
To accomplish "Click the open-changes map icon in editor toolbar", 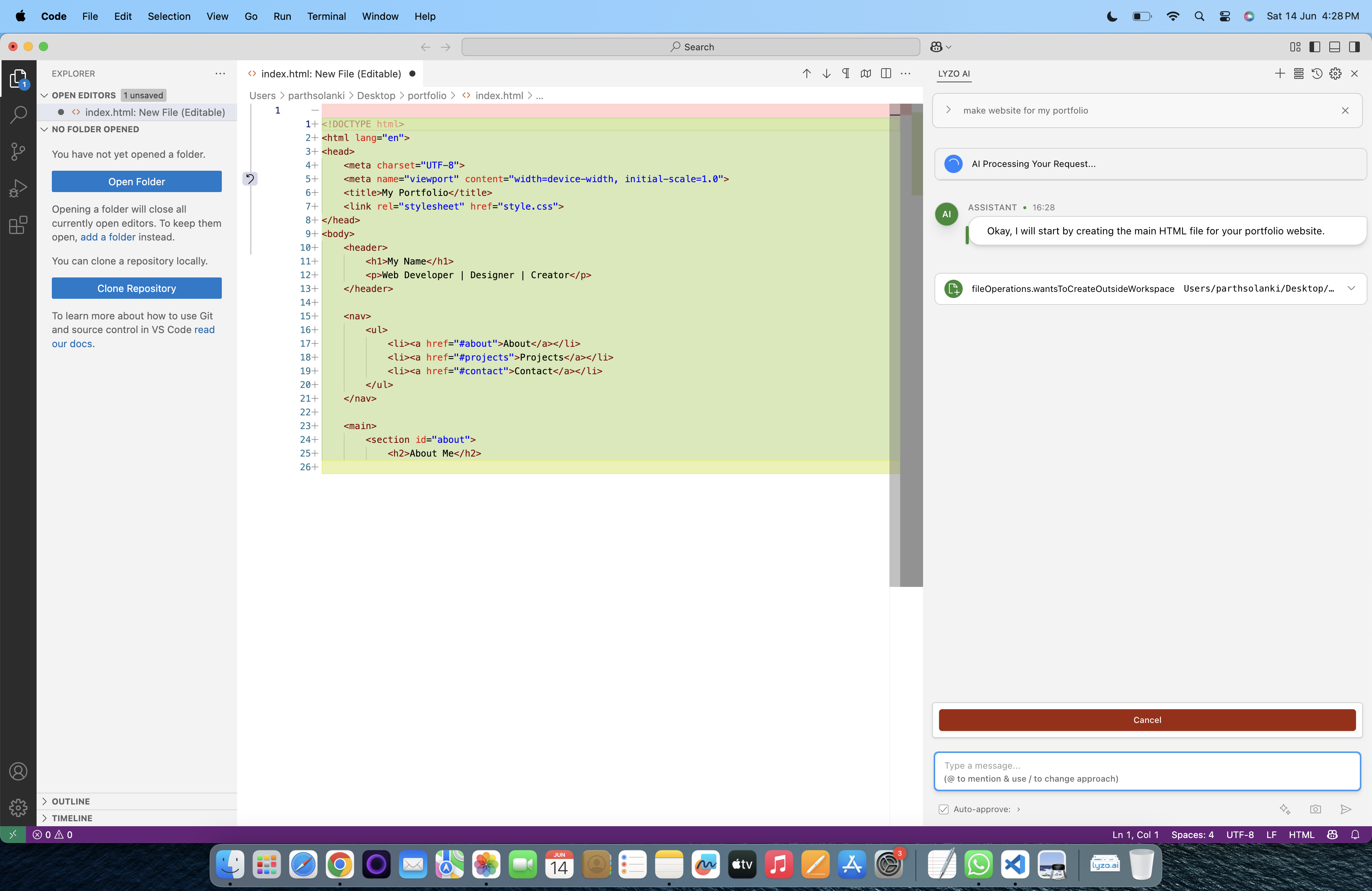I will (866, 74).
